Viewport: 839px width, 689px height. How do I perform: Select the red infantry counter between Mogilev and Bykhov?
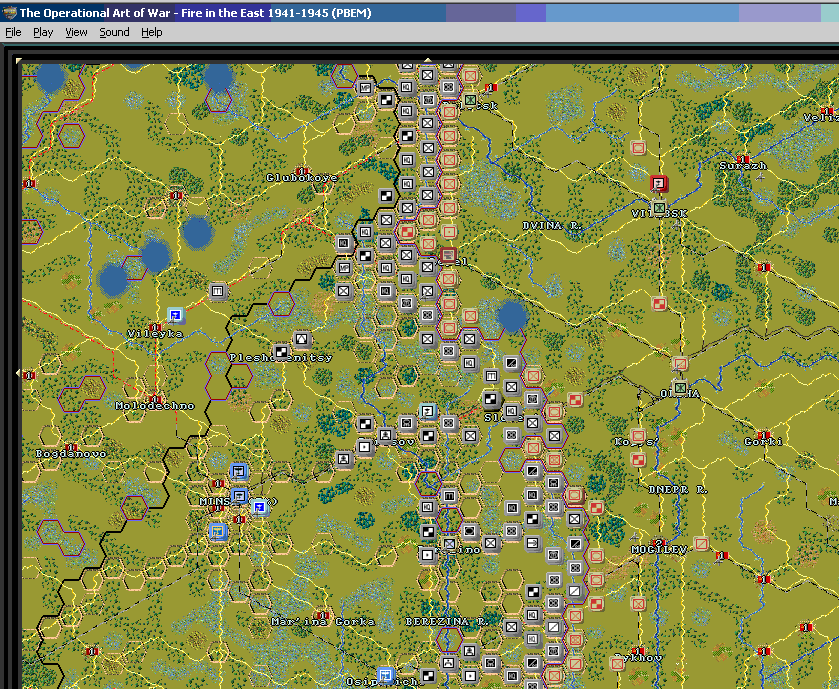pyautogui.click(x=638, y=604)
